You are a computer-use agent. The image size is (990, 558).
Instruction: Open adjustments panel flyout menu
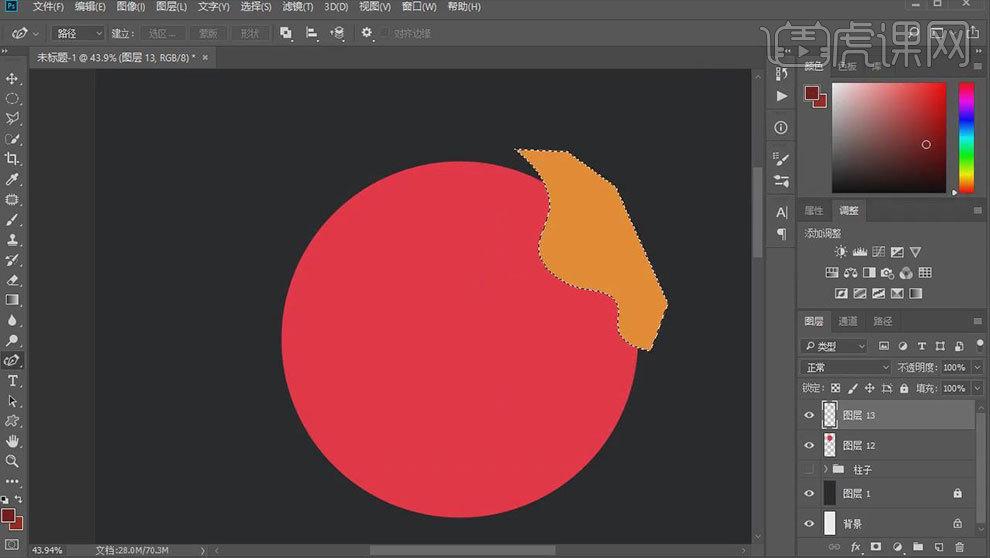[978, 210]
